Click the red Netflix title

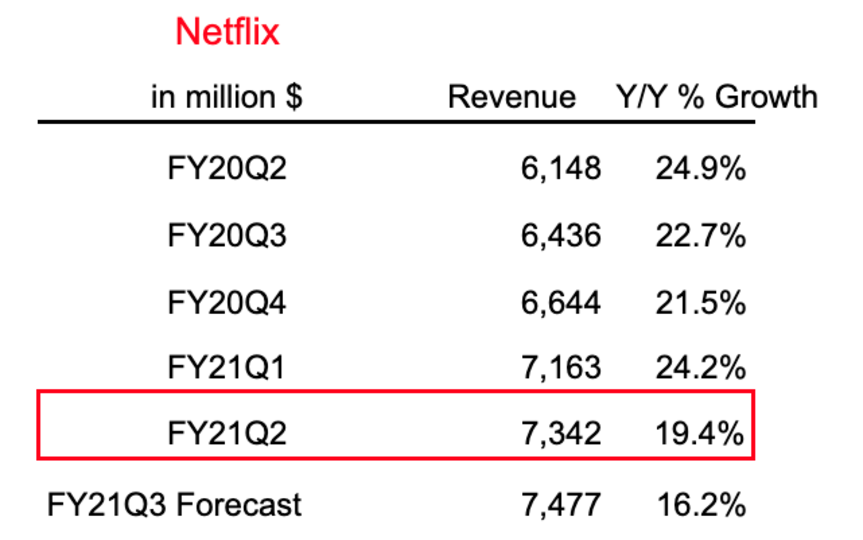[x=227, y=31]
